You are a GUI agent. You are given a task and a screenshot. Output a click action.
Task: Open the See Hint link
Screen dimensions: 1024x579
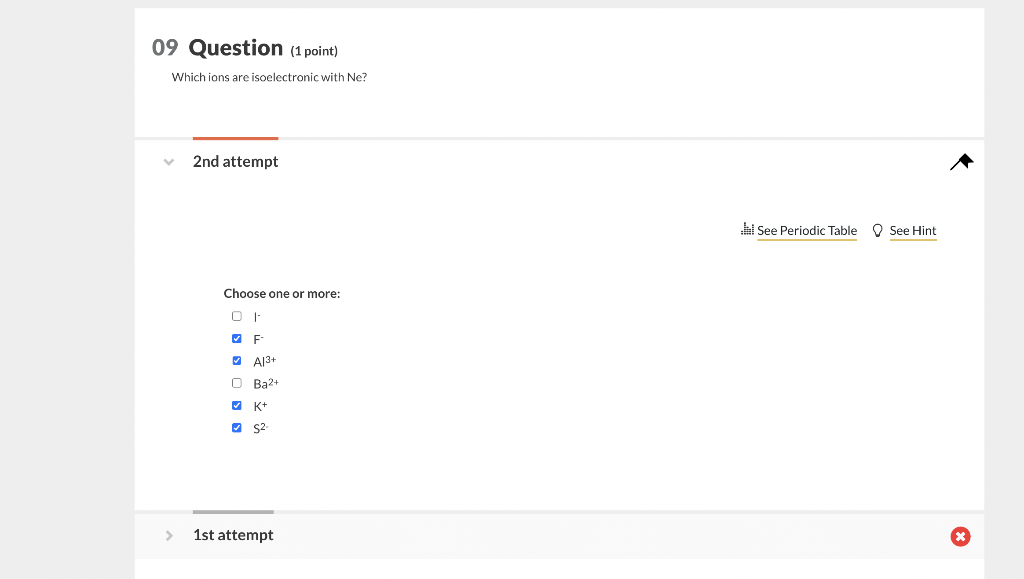tap(912, 230)
